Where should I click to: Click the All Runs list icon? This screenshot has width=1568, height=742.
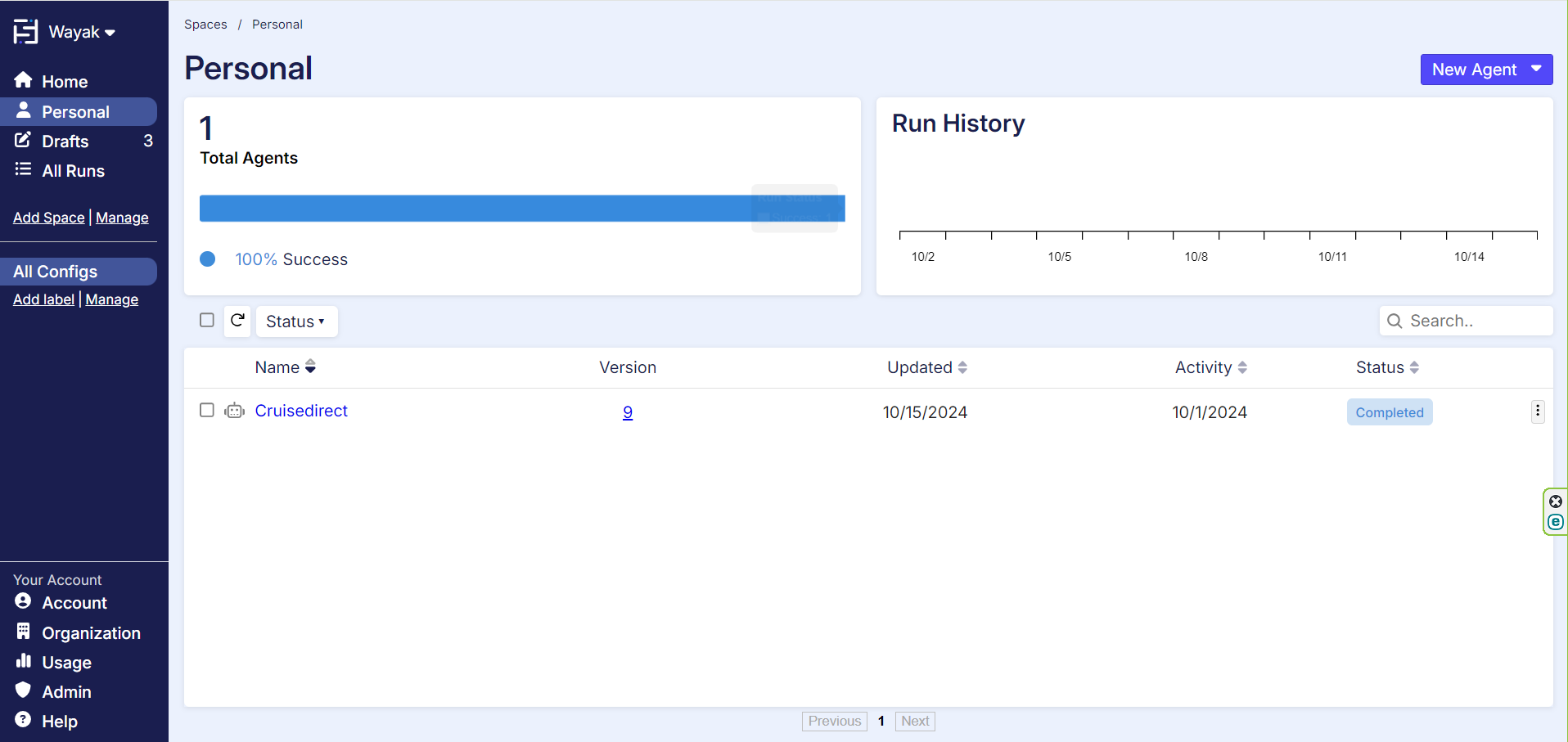click(23, 169)
